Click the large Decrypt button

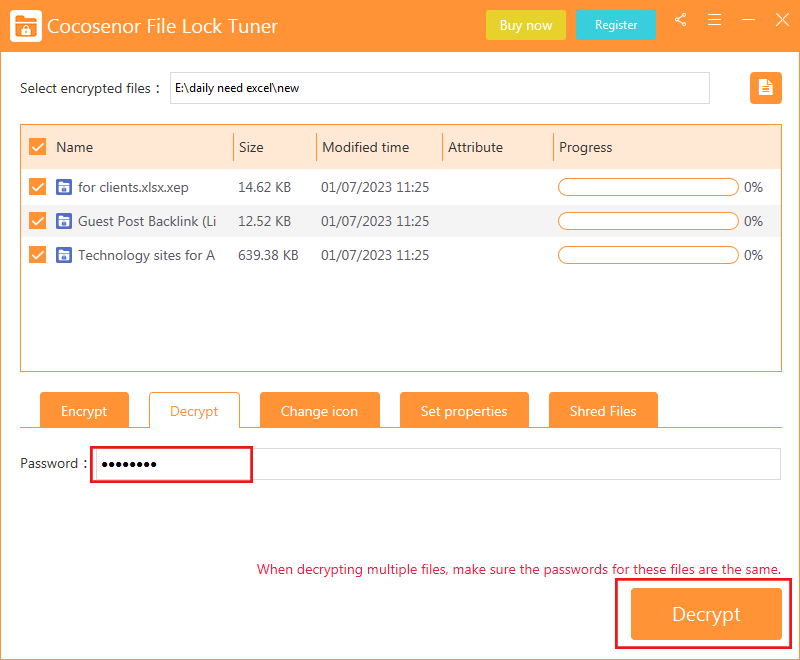point(706,614)
